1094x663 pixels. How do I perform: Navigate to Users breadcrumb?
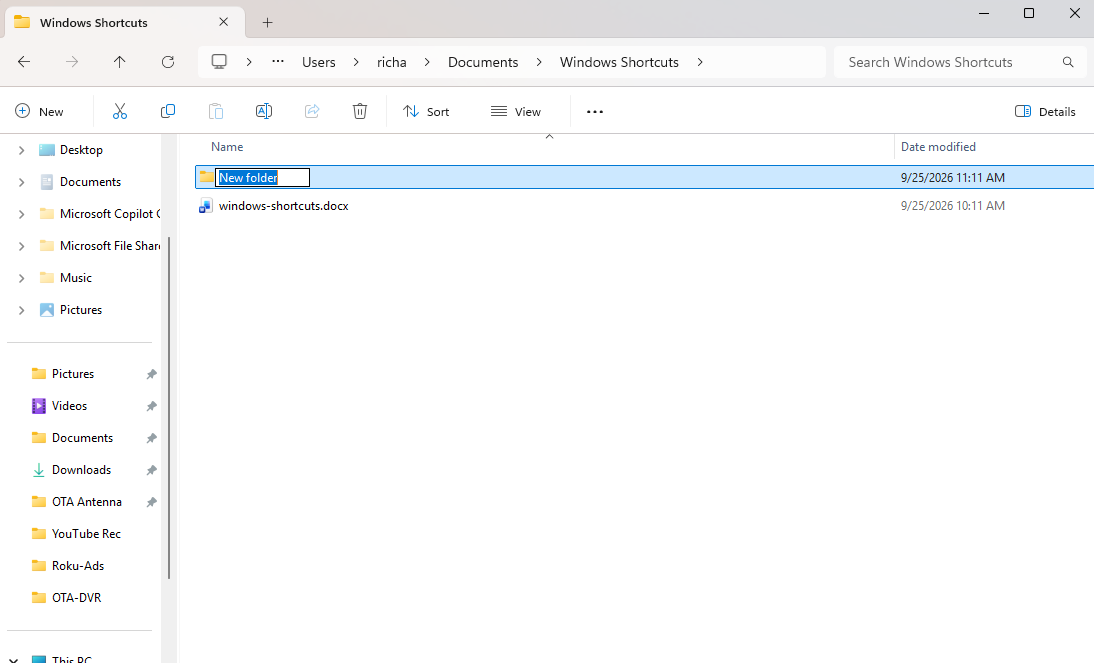[319, 62]
